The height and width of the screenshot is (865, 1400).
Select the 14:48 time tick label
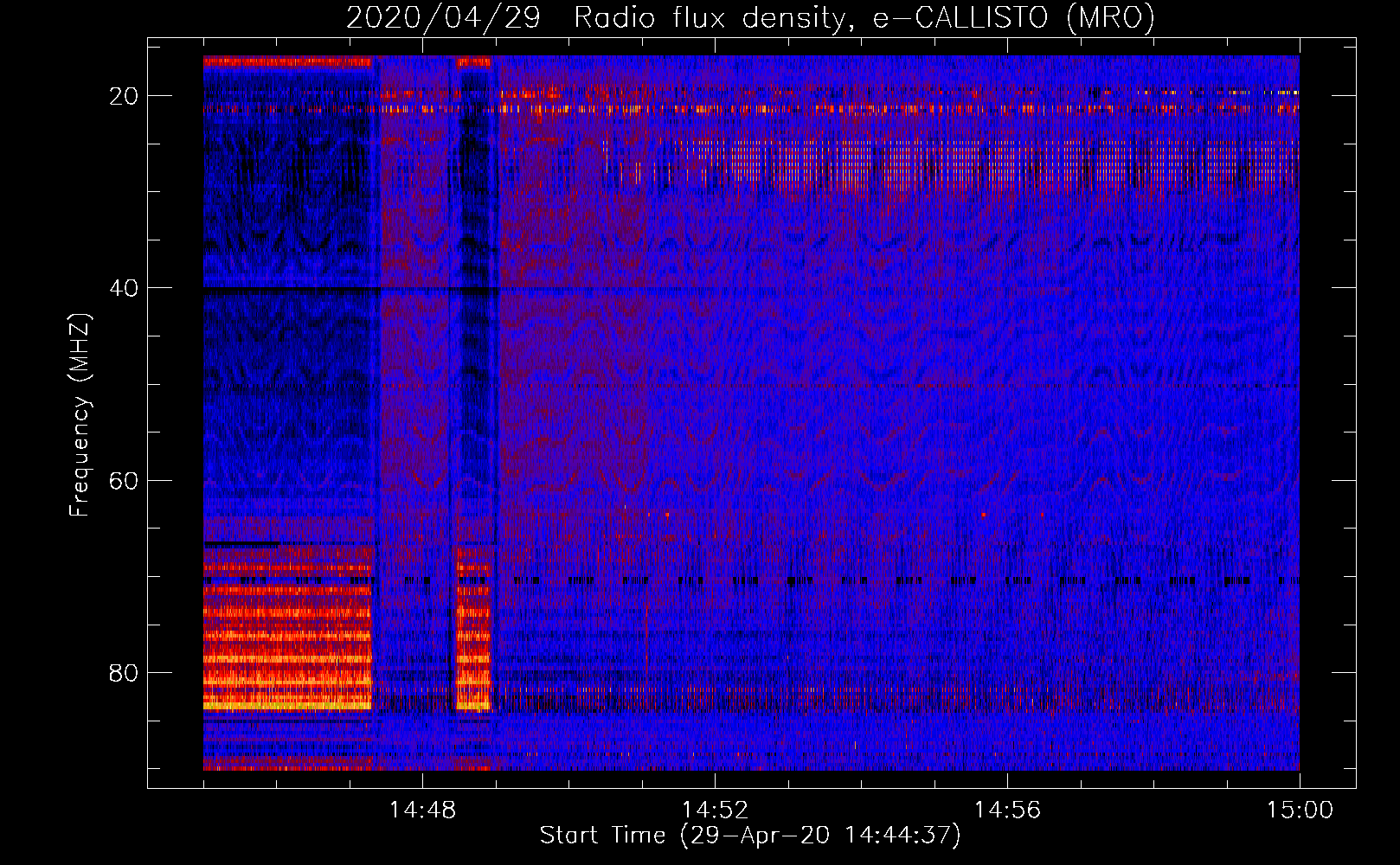(422, 811)
